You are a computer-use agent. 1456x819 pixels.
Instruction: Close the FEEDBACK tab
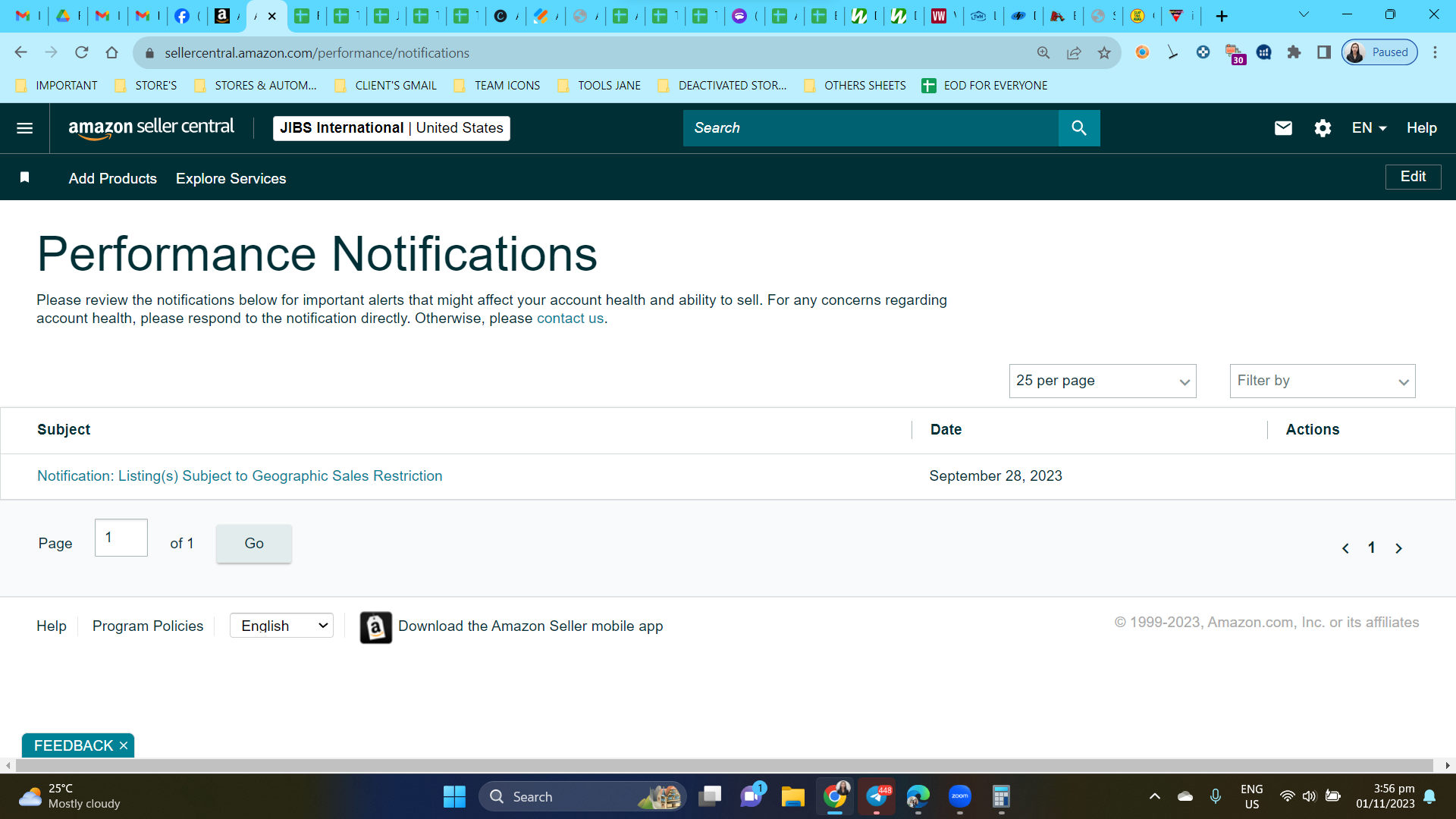pyautogui.click(x=124, y=746)
